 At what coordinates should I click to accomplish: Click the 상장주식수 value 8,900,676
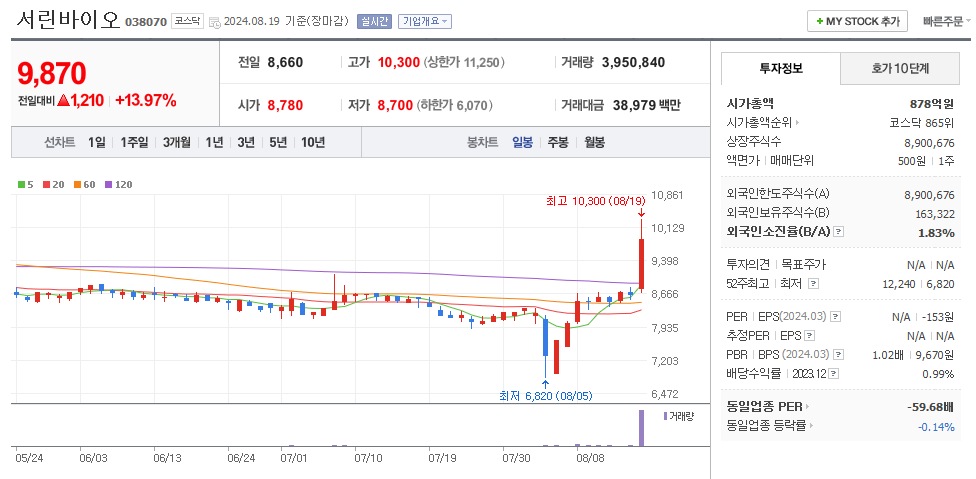(x=929, y=142)
